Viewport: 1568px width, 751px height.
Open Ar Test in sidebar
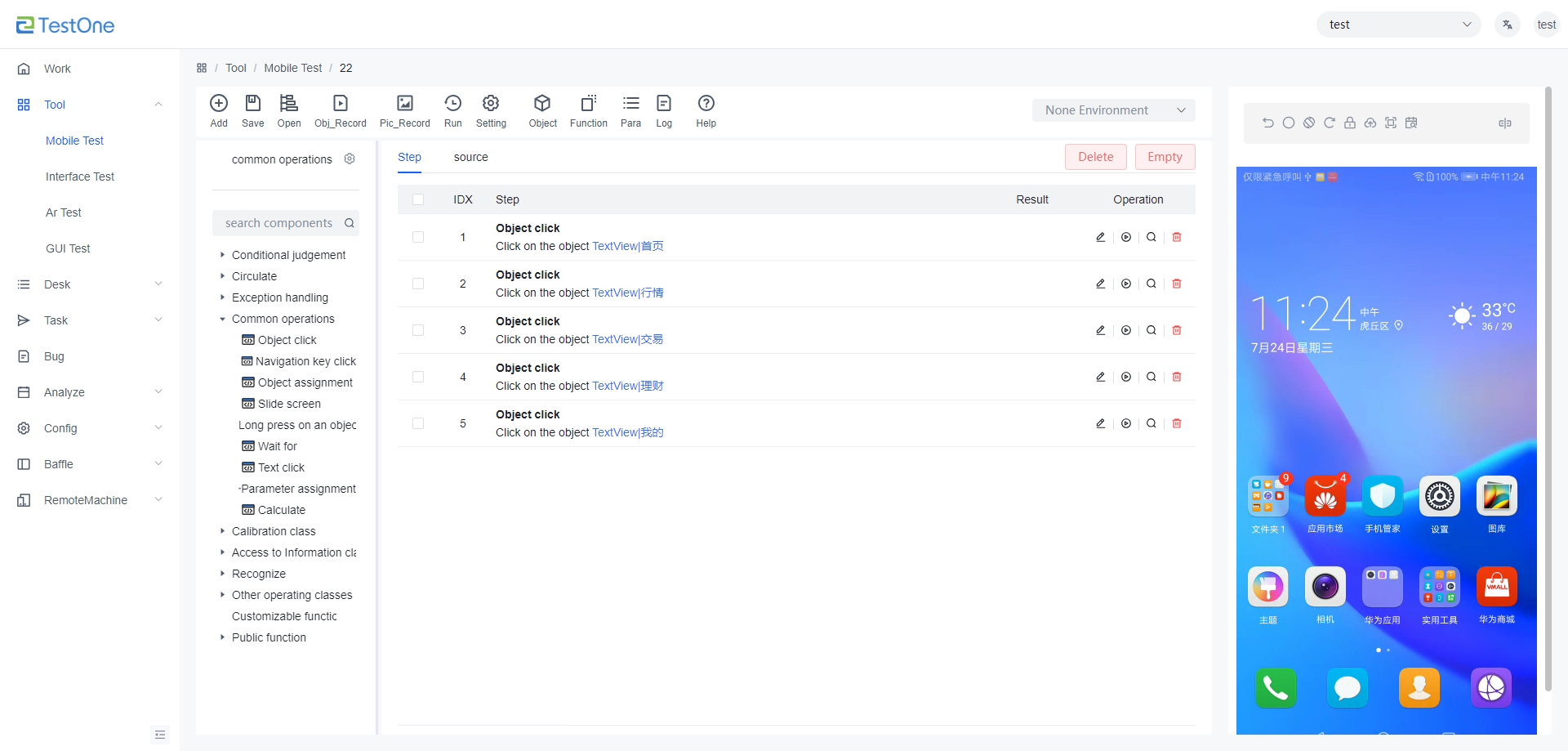point(64,212)
